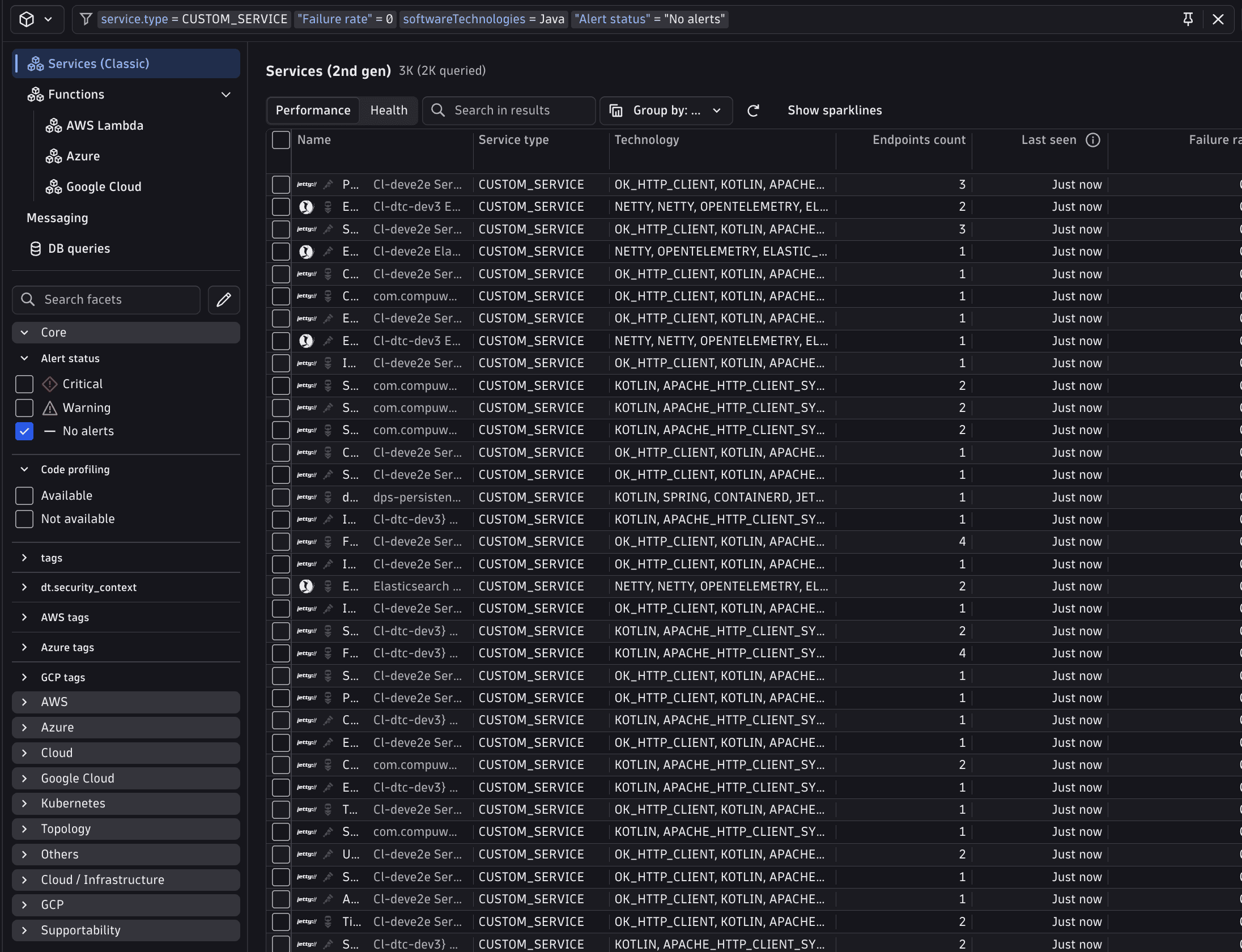Click the search magnifier in results field
1242x952 pixels.
[438, 110]
